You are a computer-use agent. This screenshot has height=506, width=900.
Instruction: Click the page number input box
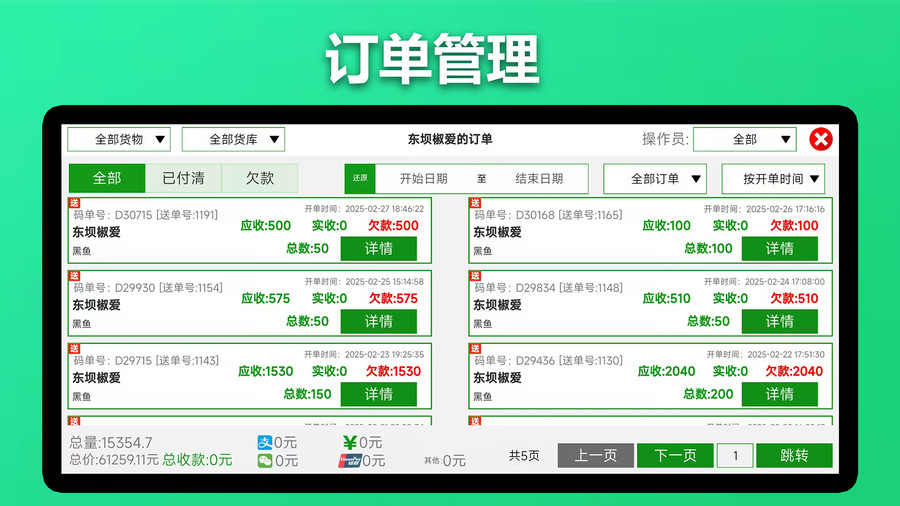click(x=735, y=456)
